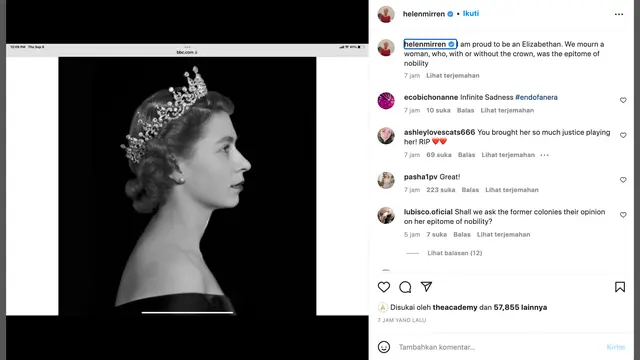View 7 suka on lubisco.oficial comment
This screenshot has width=640, height=360.
pyautogui.click(x=436, y=234)
